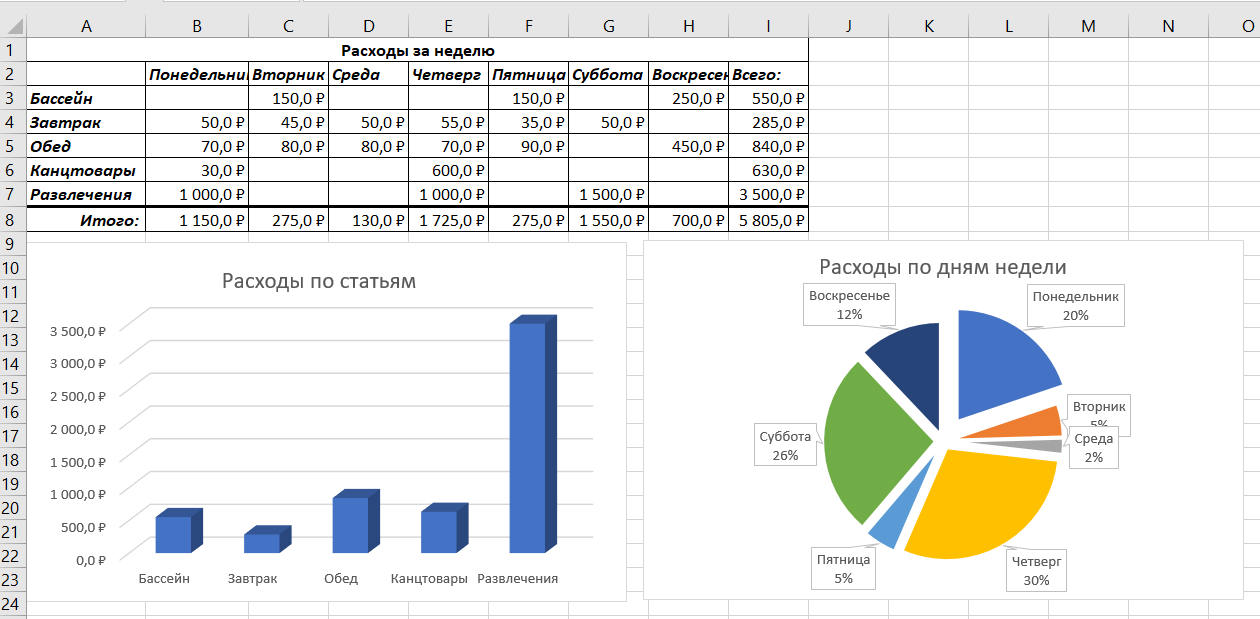Select column header B

pyautogui.click(x=197, y=26)
